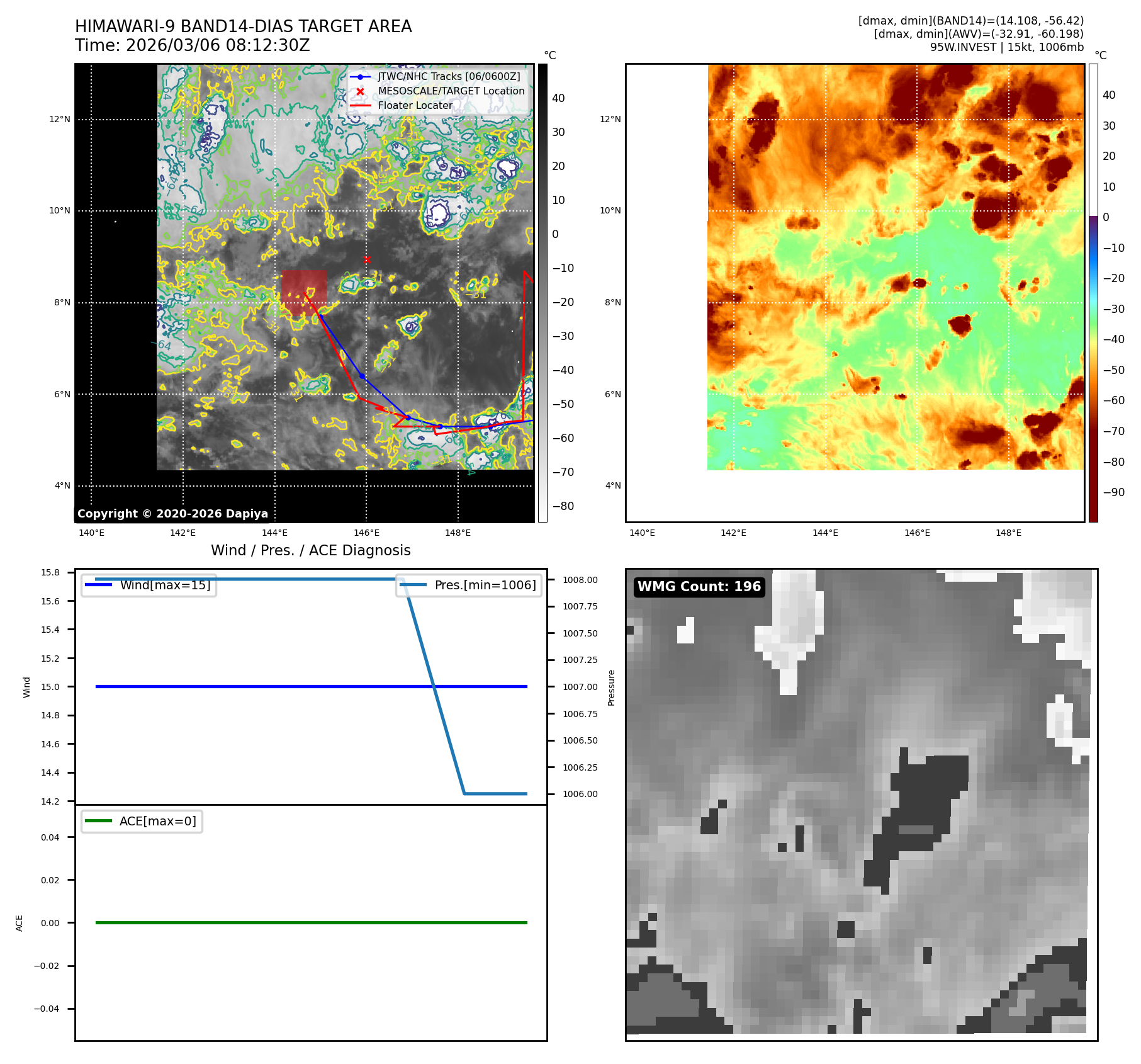Click the rainbow temperature colorbar beside the colored map
1141x1064 pixels.
pos(1093,293)
